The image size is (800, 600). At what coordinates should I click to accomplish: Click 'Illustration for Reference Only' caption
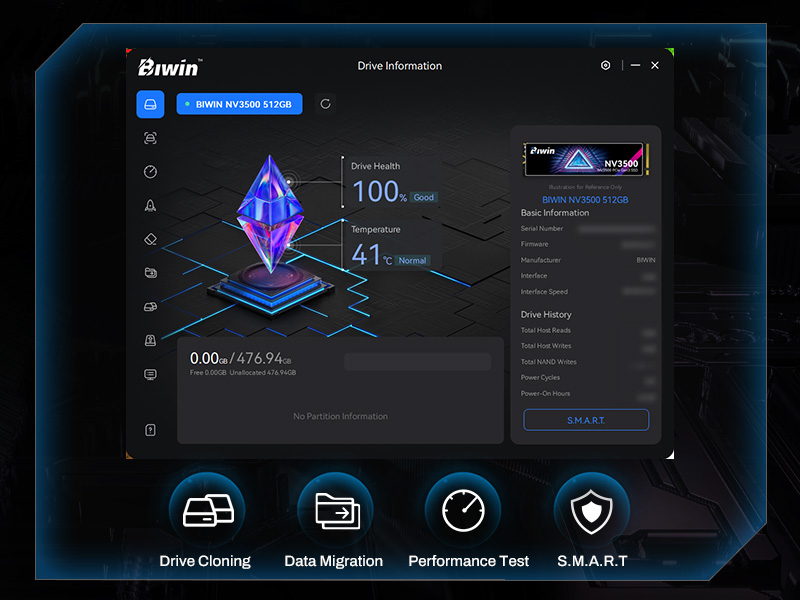point(585,187)
